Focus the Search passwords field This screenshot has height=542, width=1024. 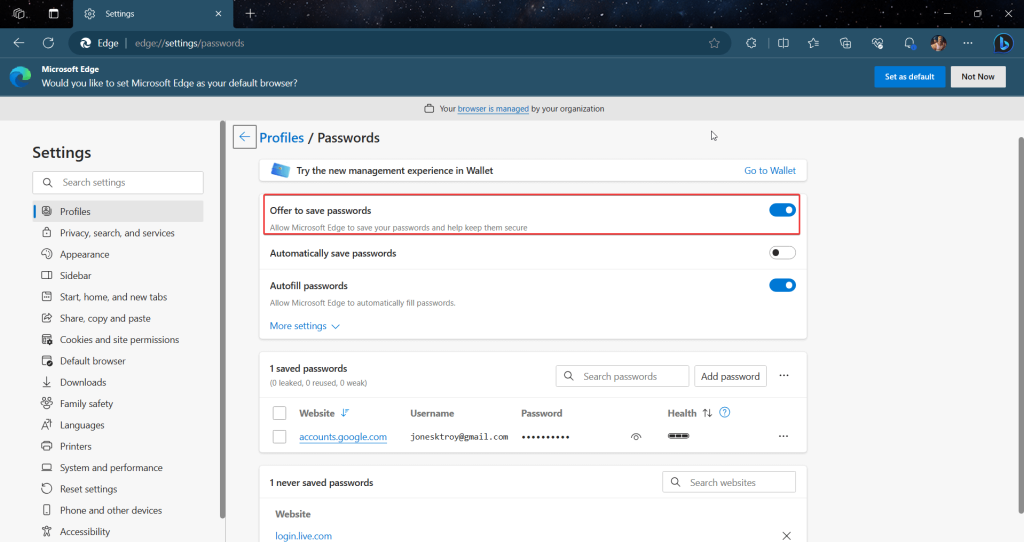tap(622, 376)
